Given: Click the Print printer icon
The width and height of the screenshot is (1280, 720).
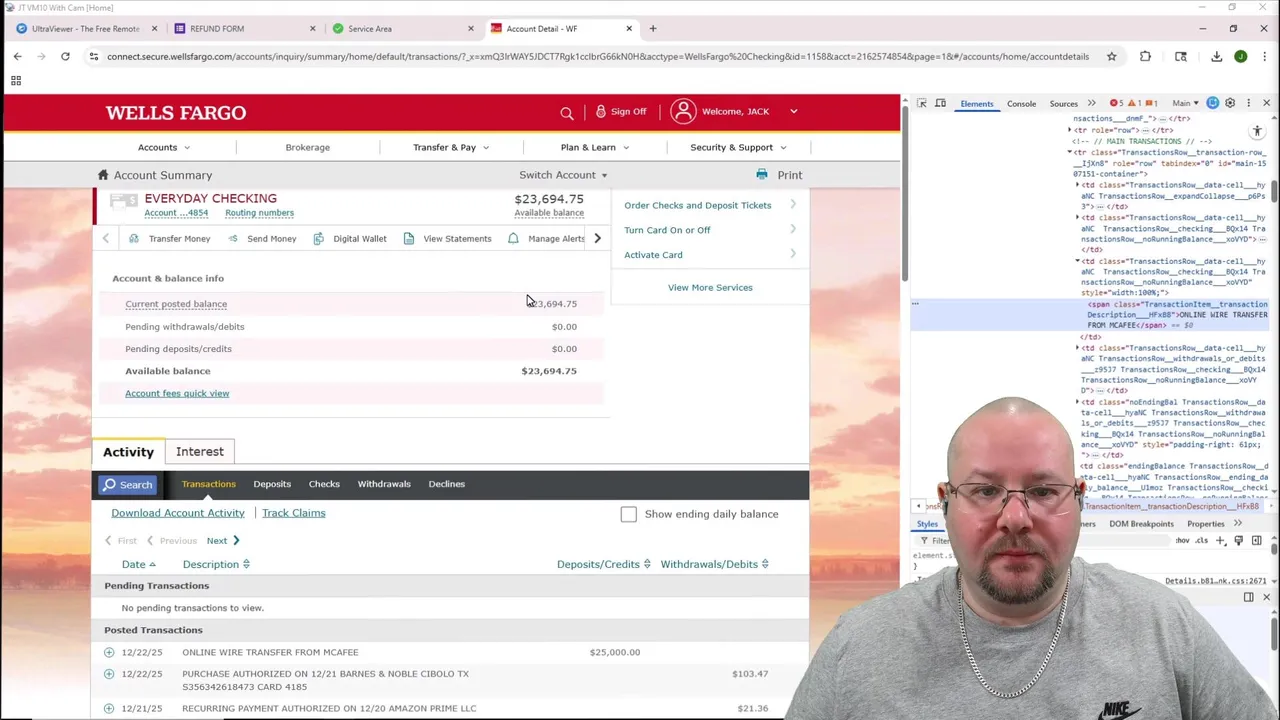Looking at the screenshot, I should click(762, 174).
